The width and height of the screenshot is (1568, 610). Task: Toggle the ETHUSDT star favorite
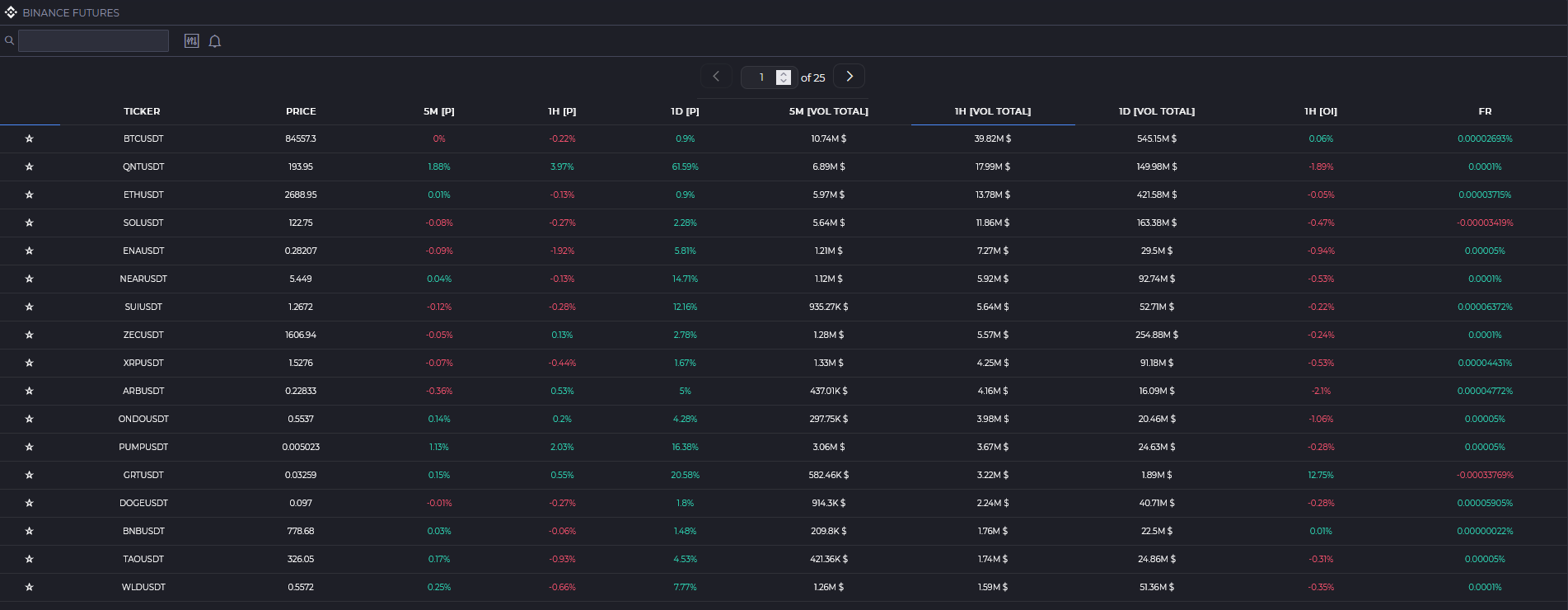click(x=30, y=195)
